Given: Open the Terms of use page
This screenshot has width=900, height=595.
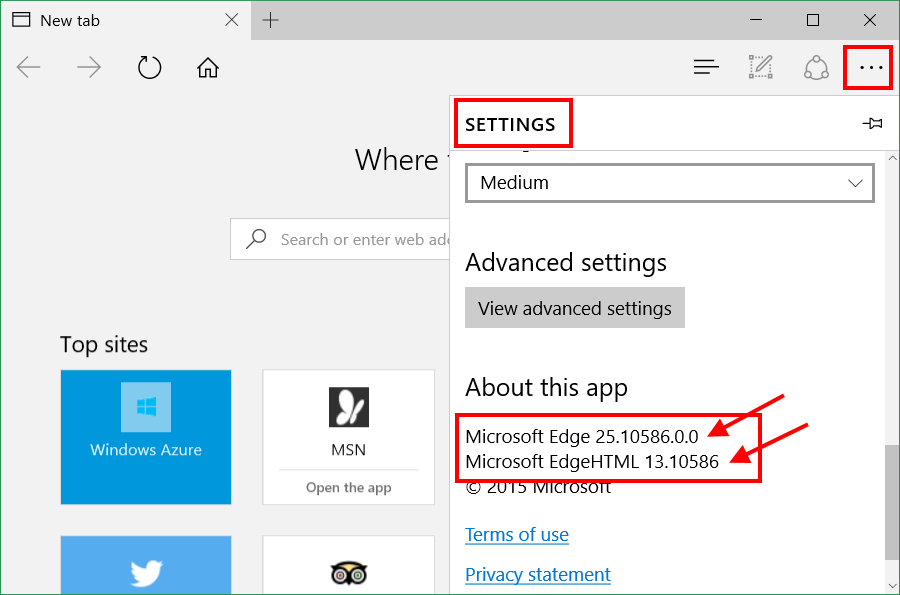Looking at the screenshot, I should click(516, 534).
